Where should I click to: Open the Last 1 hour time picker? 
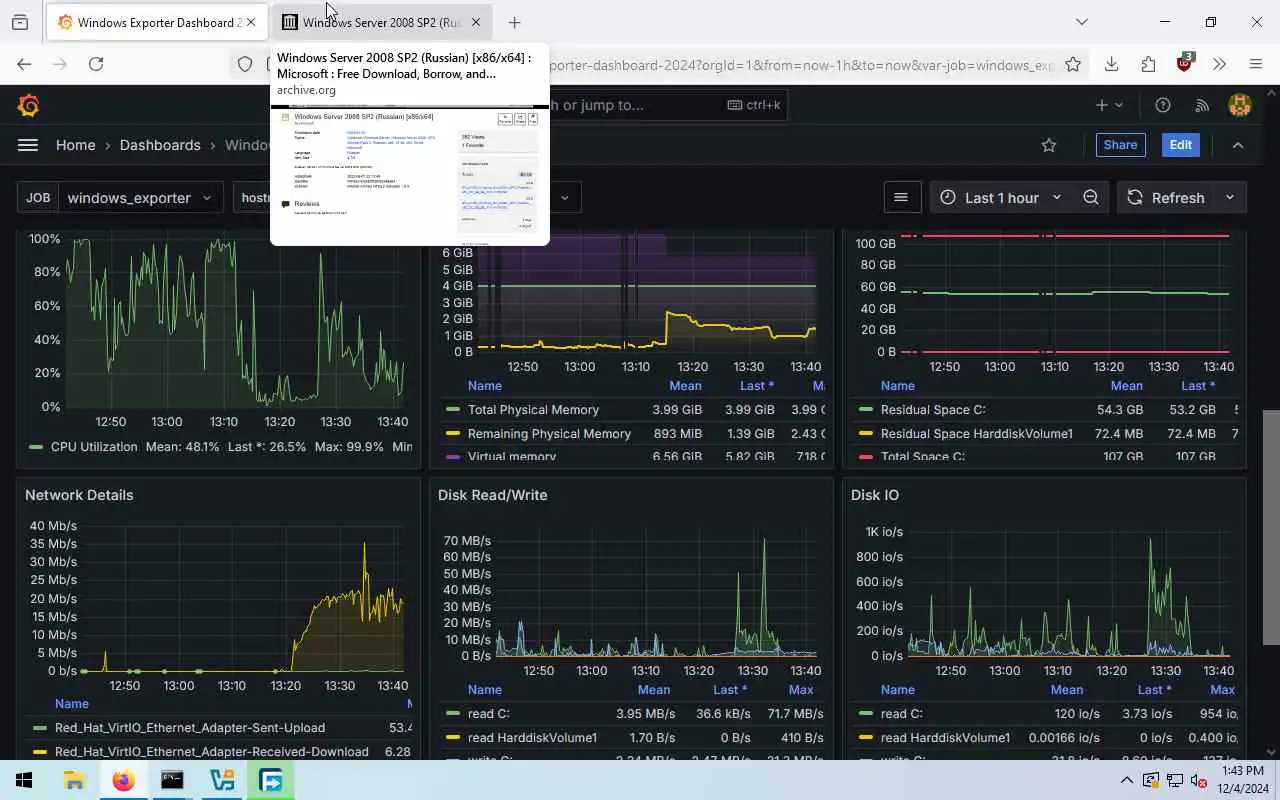coord(1000,198)
